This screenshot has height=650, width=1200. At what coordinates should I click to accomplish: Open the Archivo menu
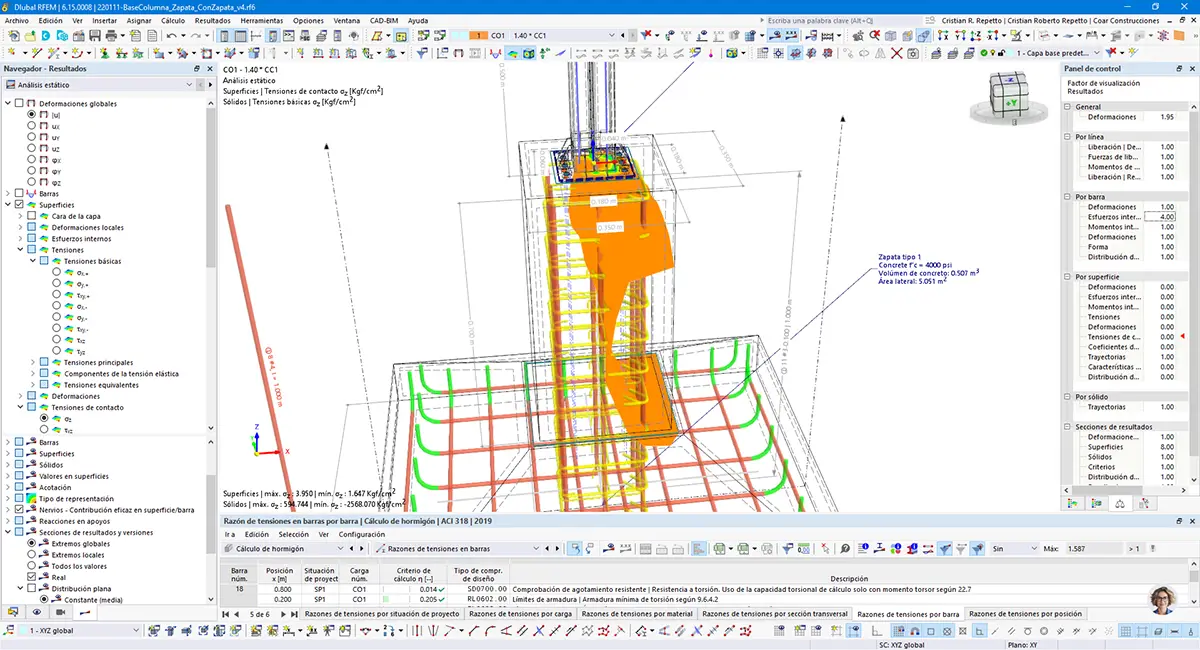[17, 20]
